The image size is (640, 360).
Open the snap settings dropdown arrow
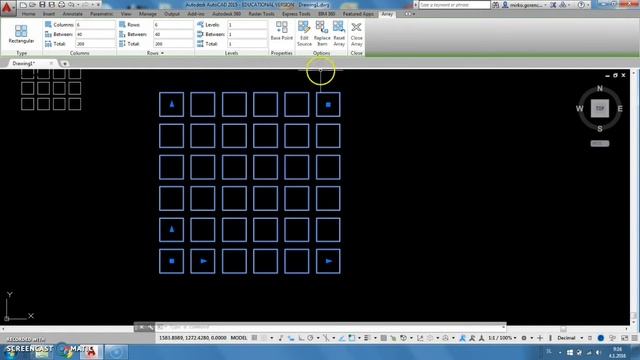click(272, 338)
